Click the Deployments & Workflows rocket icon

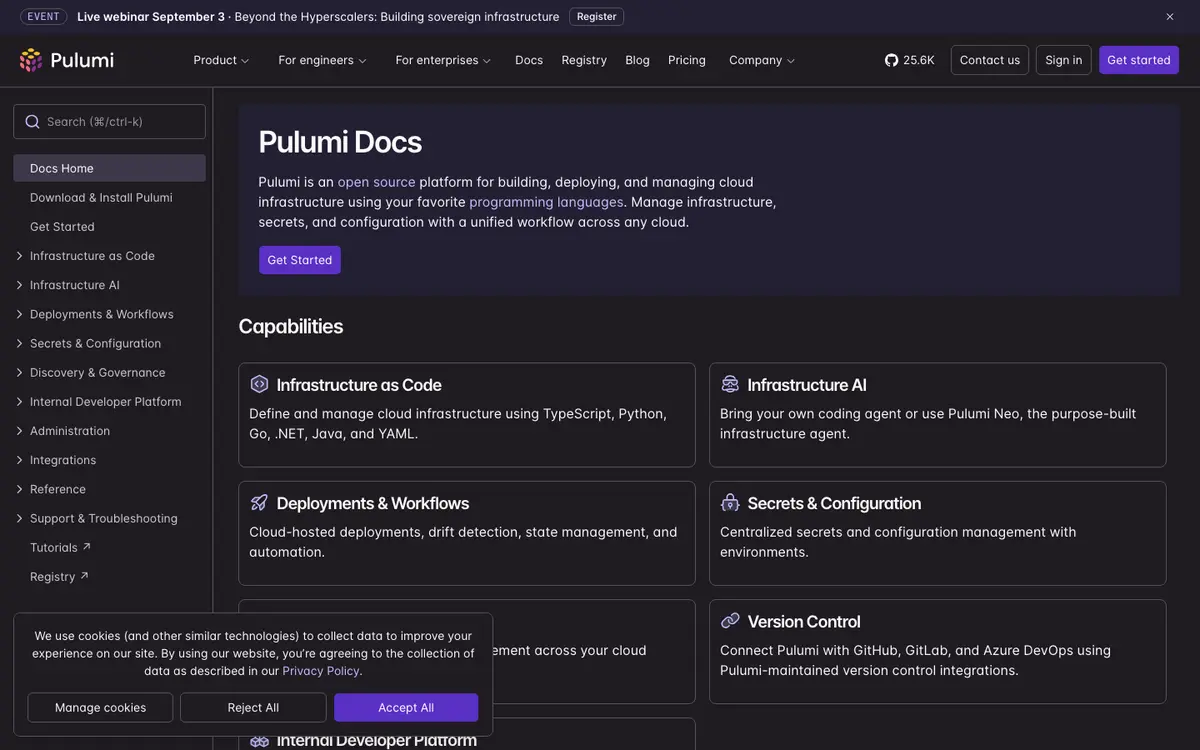[259, 503]
